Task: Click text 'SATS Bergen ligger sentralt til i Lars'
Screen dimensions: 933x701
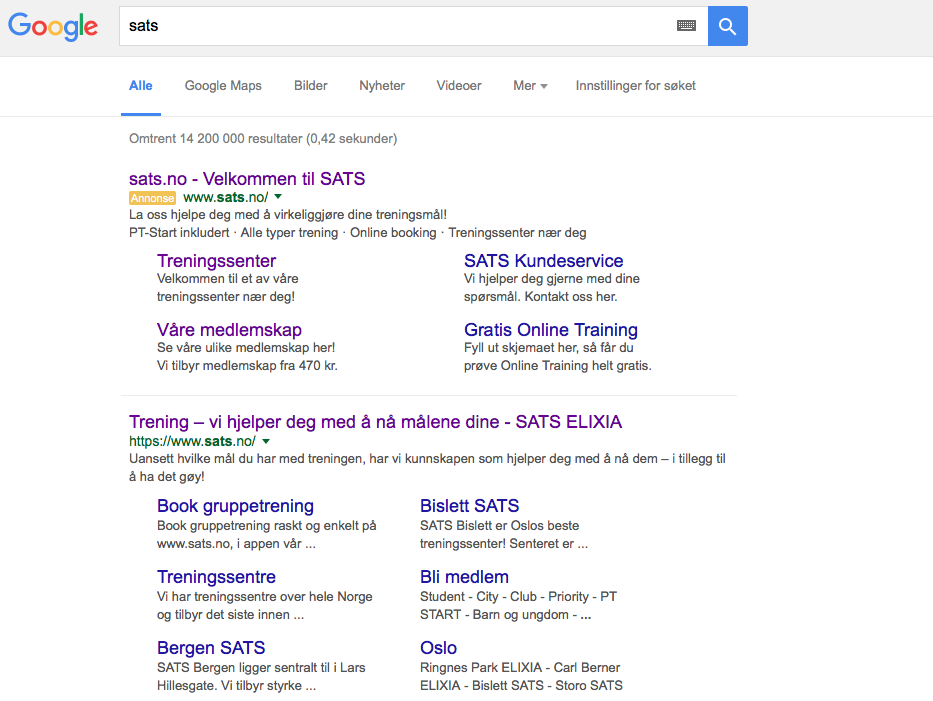Action: [261, 668]
